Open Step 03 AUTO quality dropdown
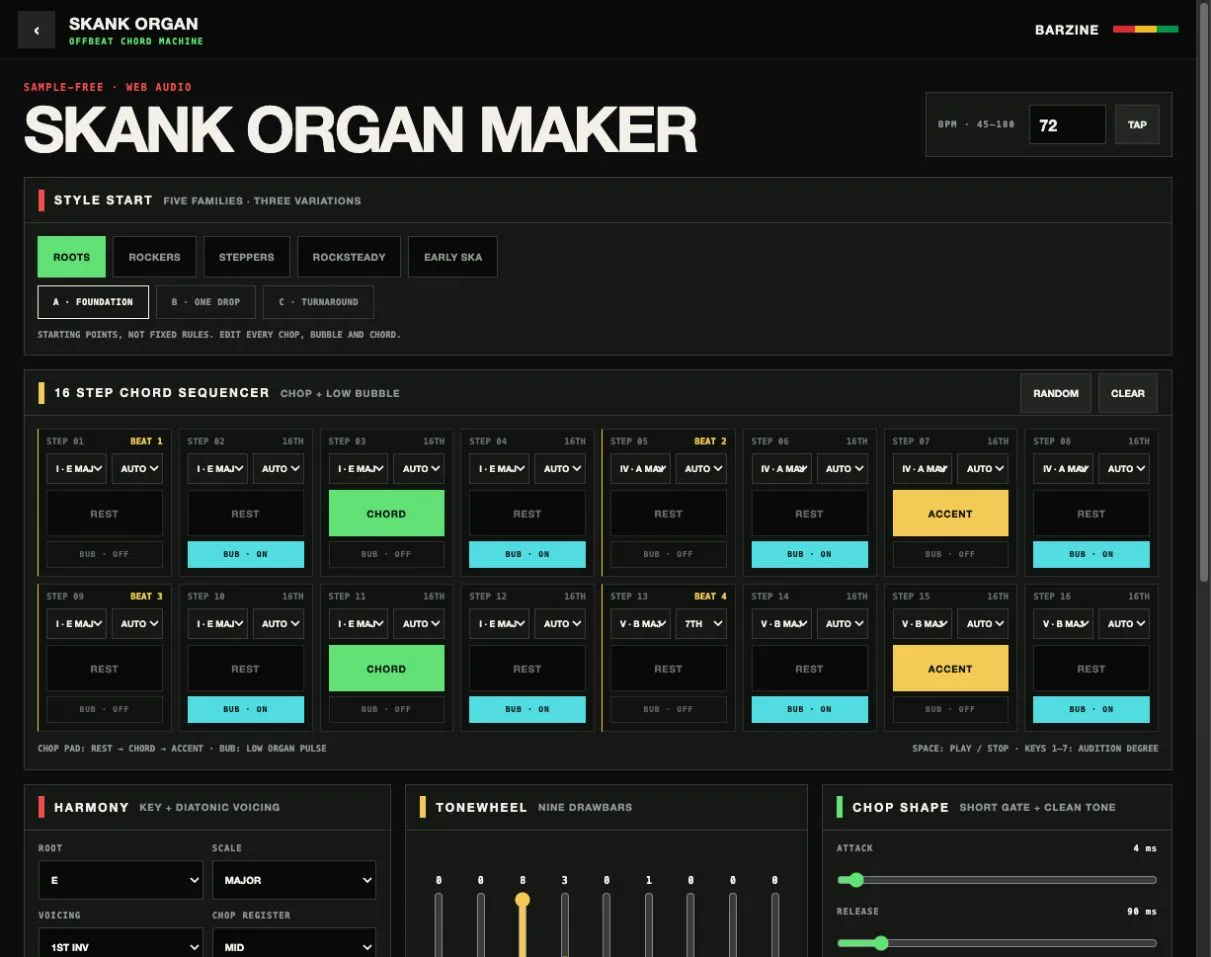 (419, 468)
